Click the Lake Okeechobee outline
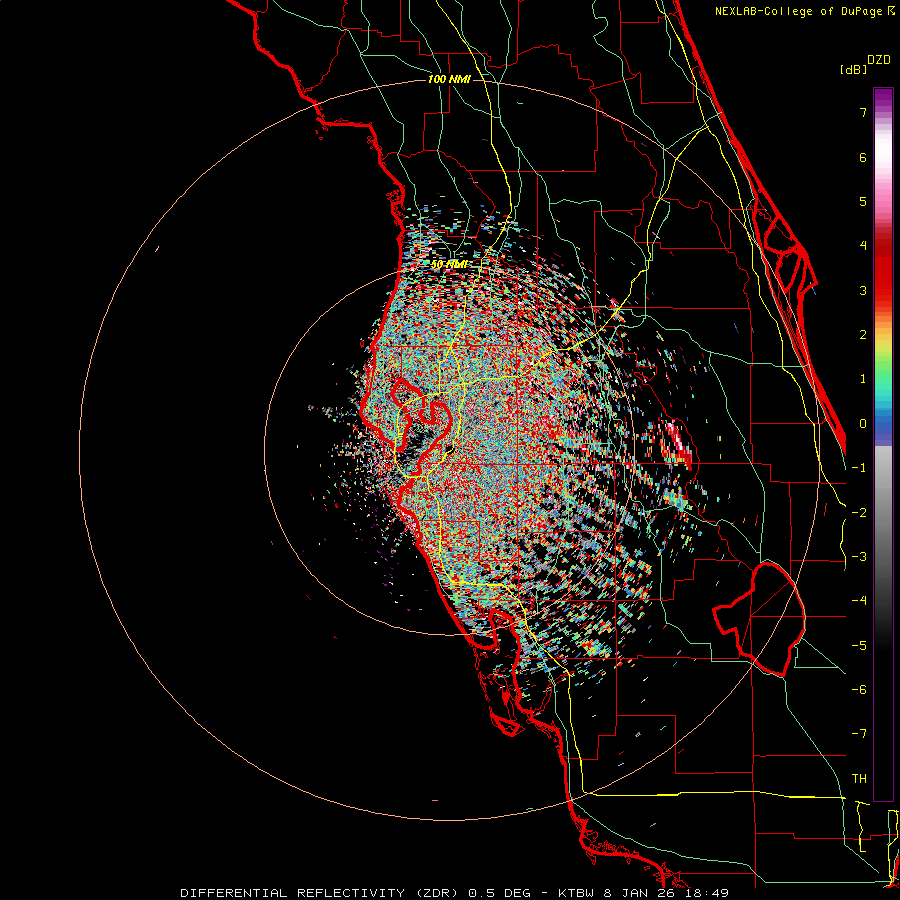The width and height of the screenshot is (900, 900). click(x=759, y=619)
